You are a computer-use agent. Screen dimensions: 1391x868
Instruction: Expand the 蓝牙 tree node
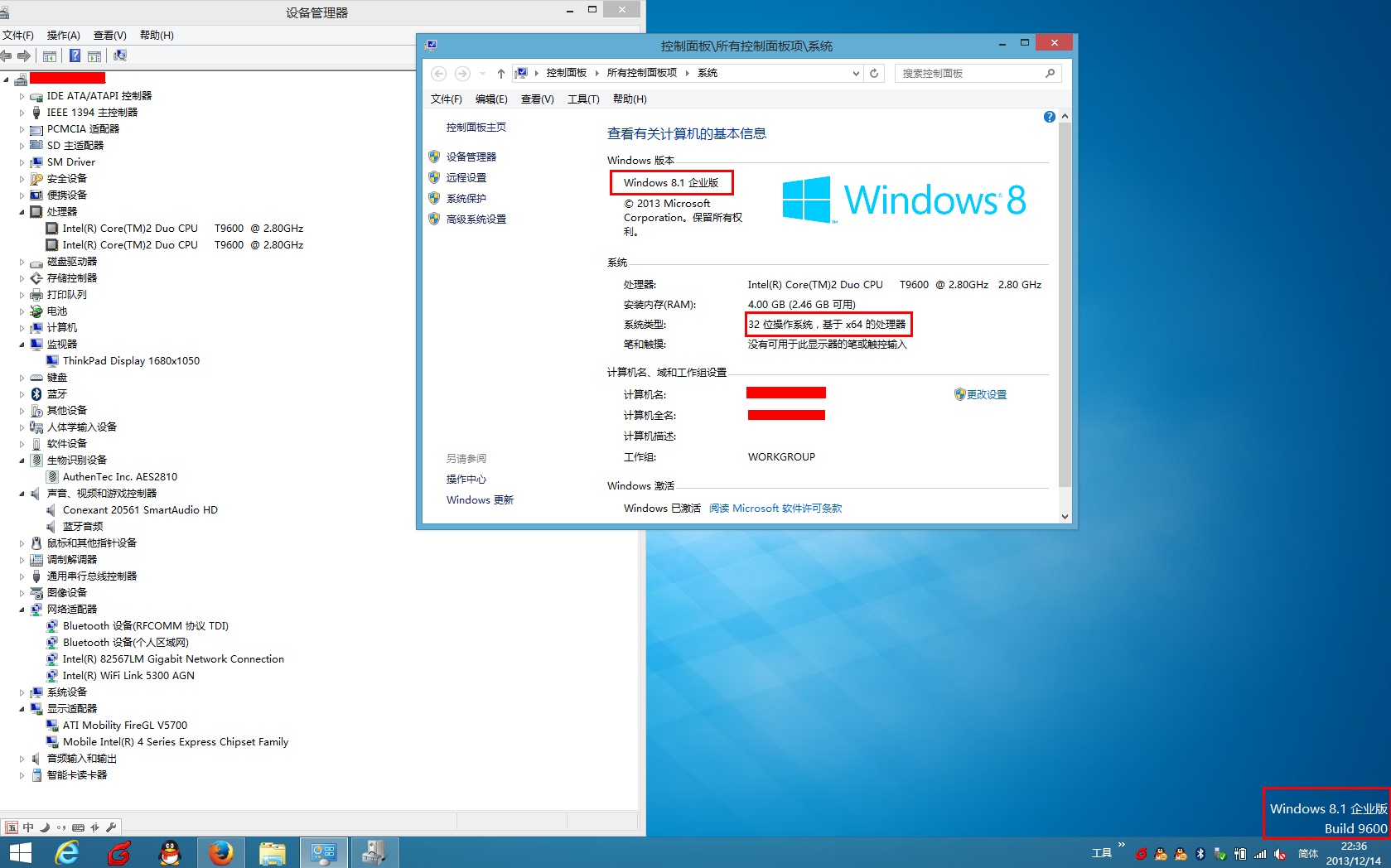(22, 394)
